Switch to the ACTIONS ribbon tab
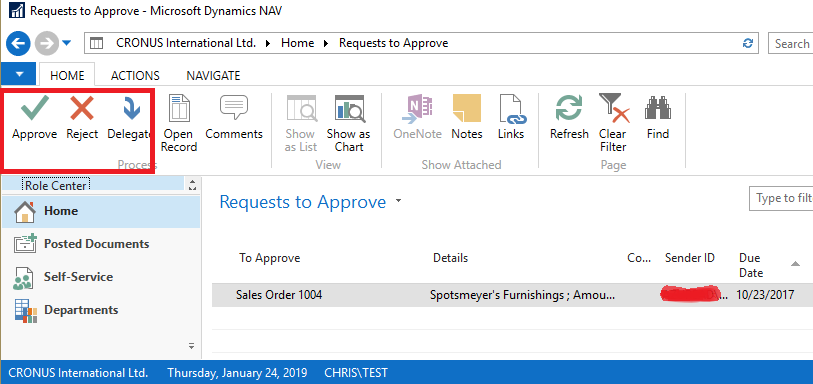Viewport: 813px width, 384px height. coord(135,76)
